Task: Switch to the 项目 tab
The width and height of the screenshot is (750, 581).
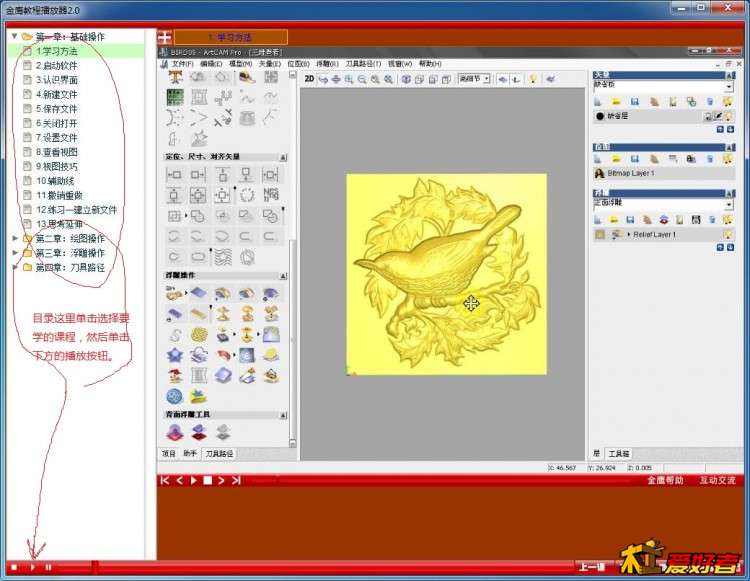Action: [169, 453]
